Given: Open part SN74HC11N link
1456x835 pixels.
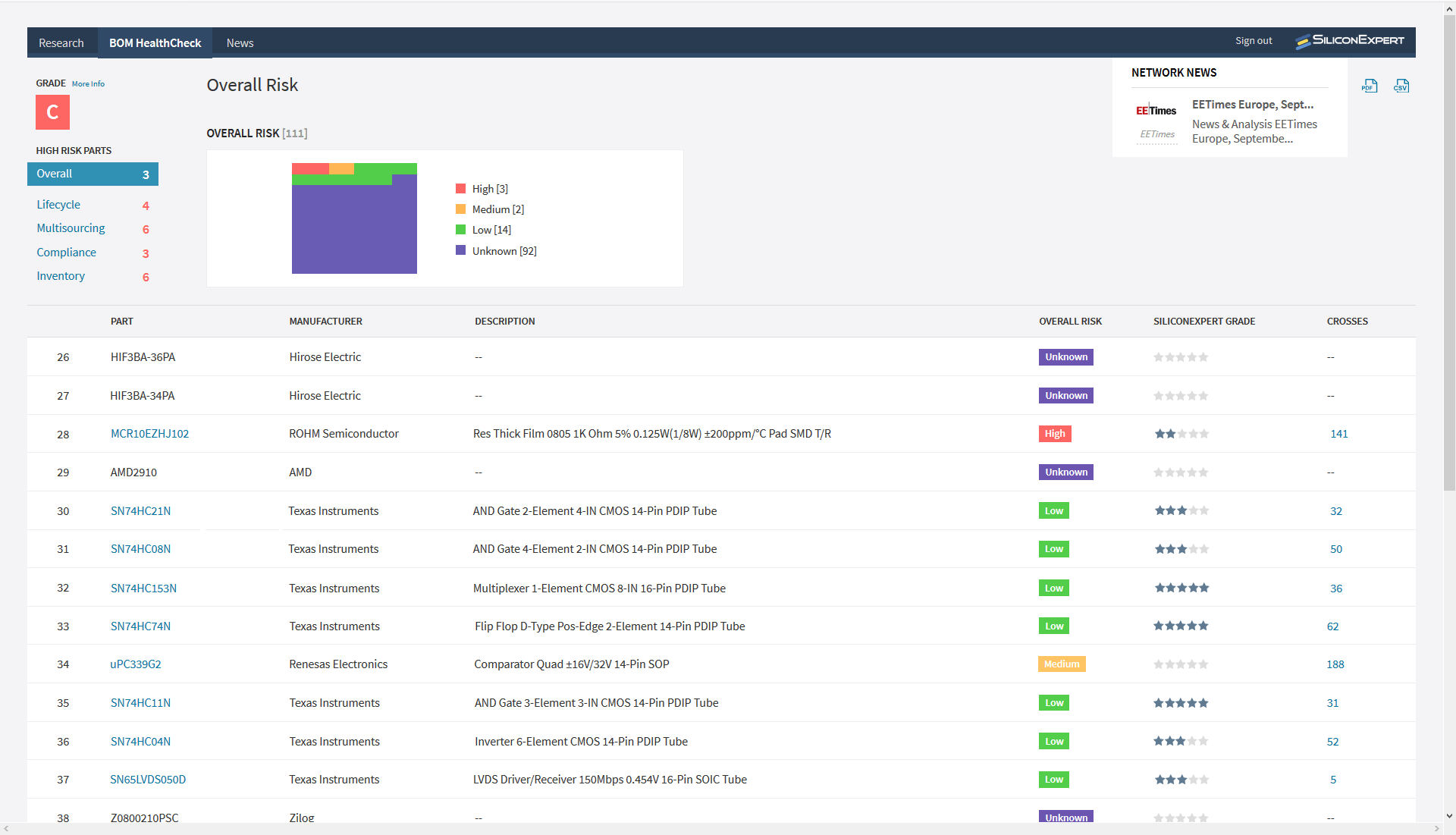Looking at the screenshot, I should click(x=140, y=703).
